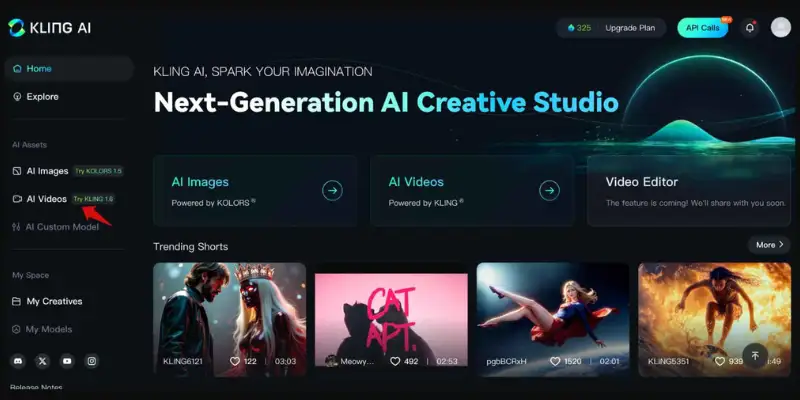Click the AI Images card arrow
The image size is (800, 400).
[x=332, y=191]
